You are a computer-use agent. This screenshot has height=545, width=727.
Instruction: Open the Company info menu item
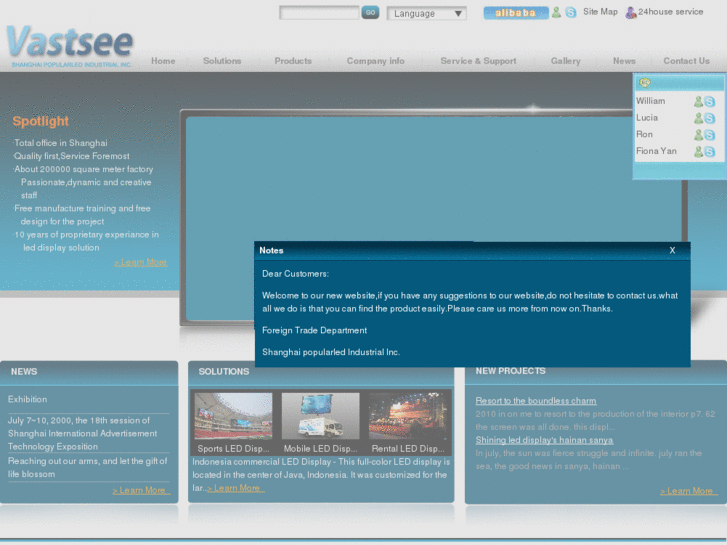tap(376, 61)
